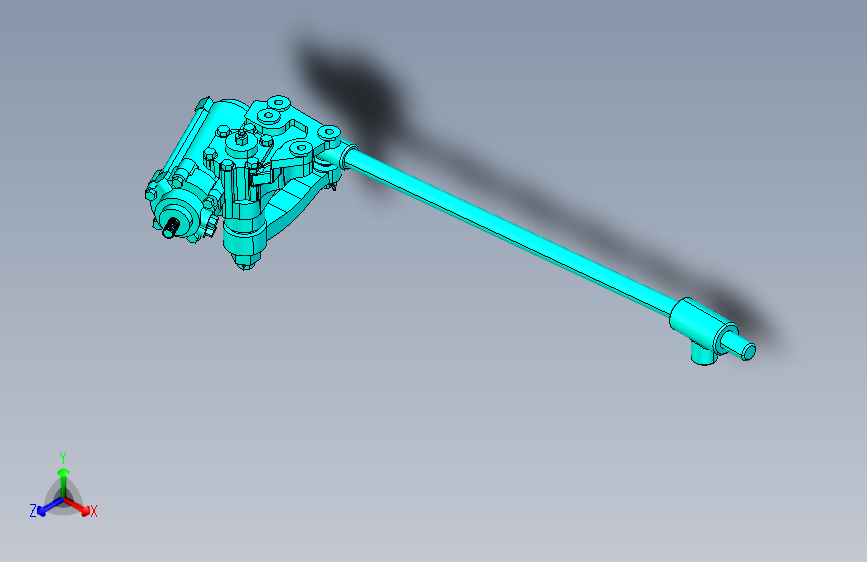Click the red X axis arrow
This screenshot has height=562, width=867.
coord(76,506)
